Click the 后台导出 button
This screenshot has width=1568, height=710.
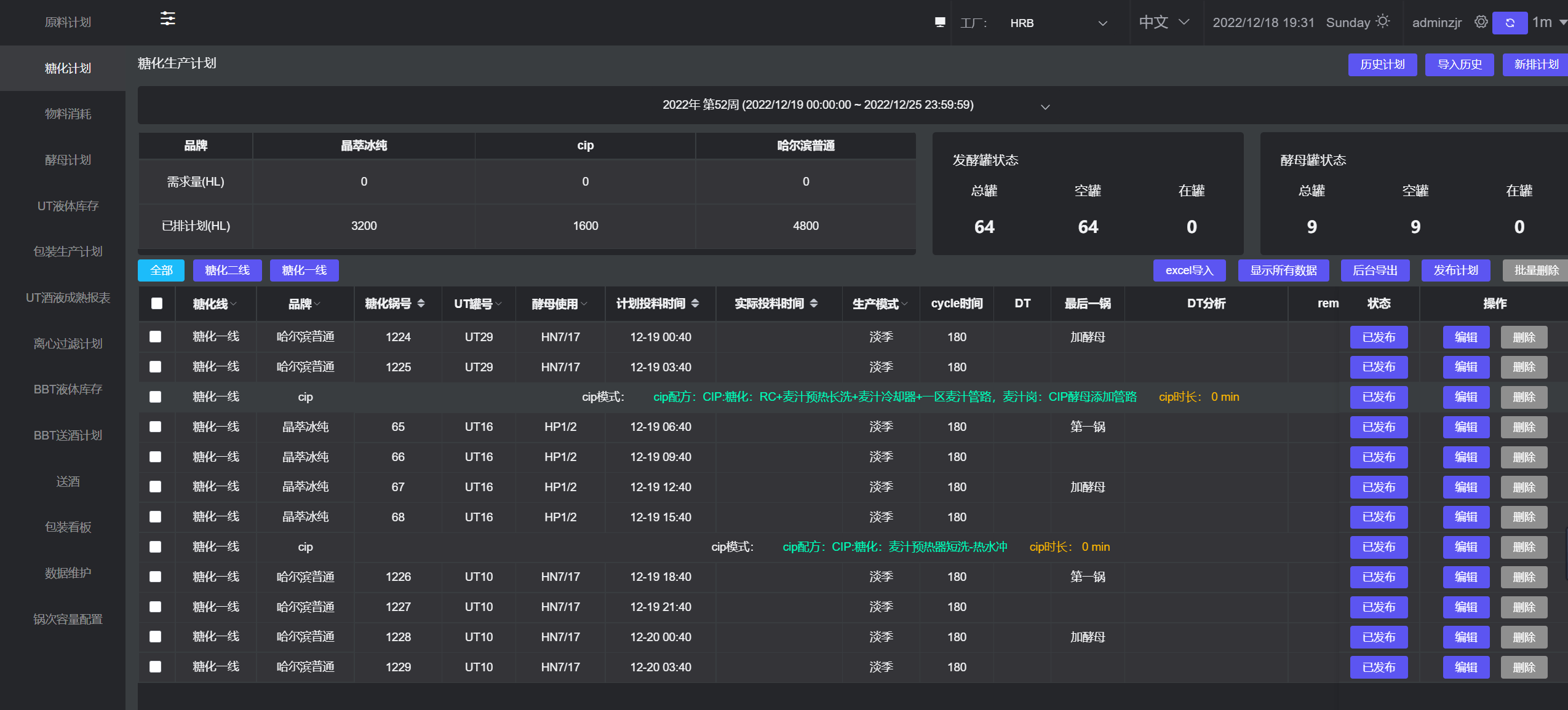1375,270
